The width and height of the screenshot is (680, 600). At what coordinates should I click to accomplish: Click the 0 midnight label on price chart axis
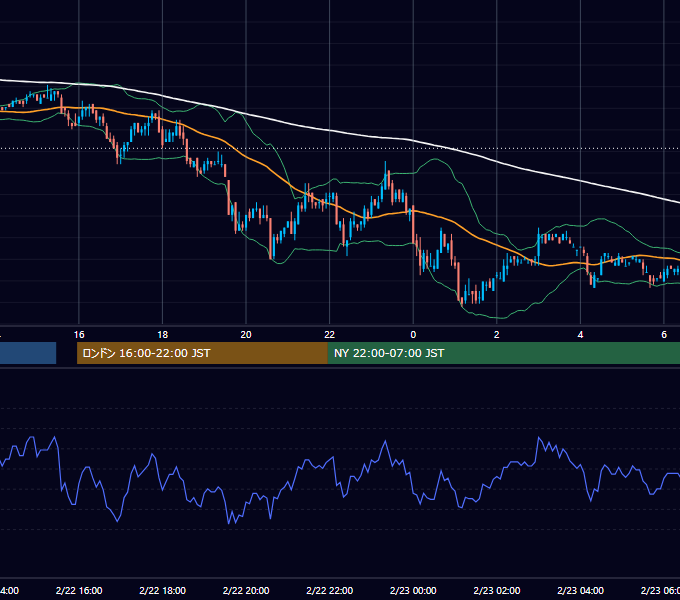(x=413, y=335)
